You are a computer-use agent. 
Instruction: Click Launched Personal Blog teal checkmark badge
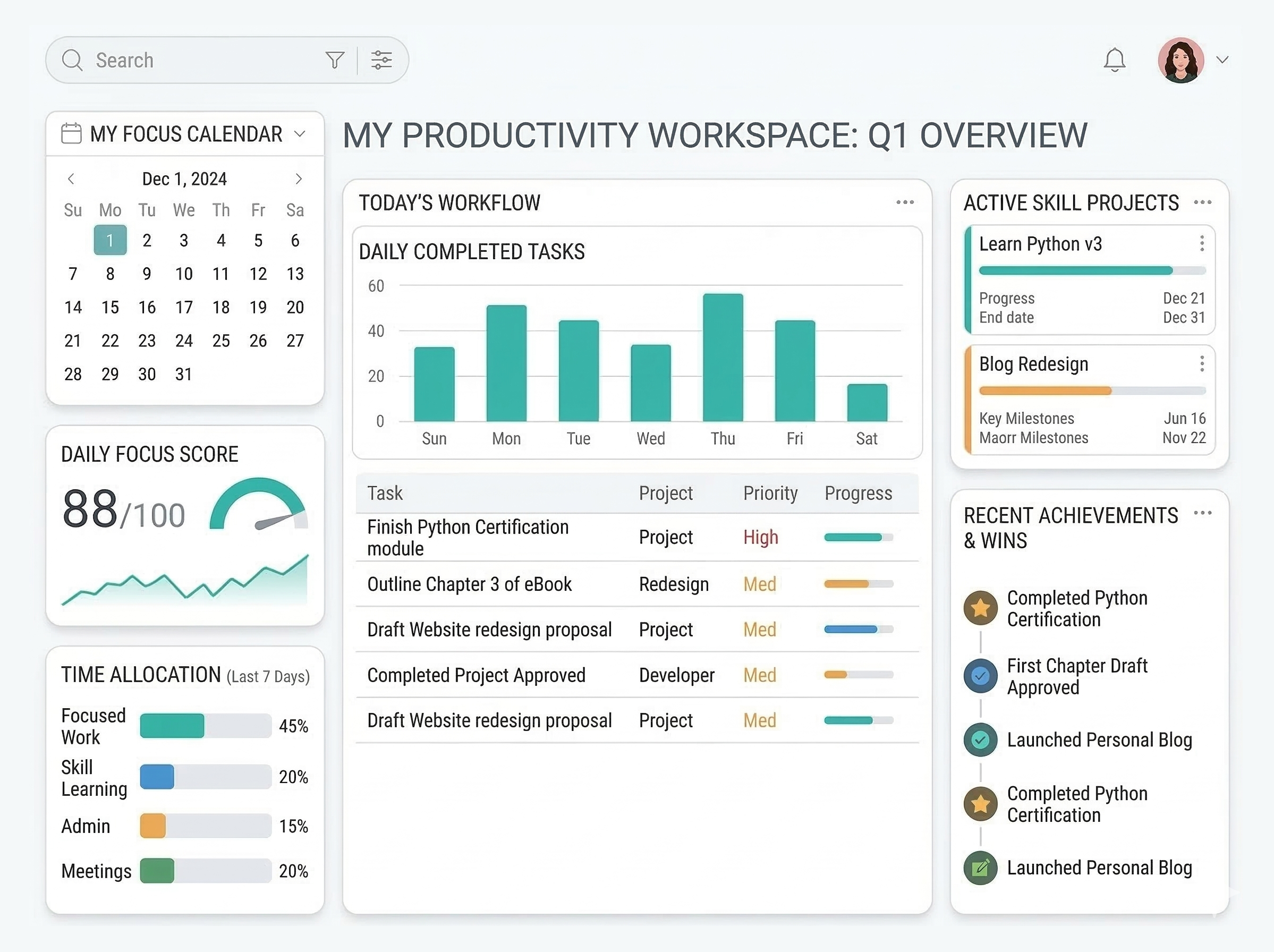[x=980, y=739]
